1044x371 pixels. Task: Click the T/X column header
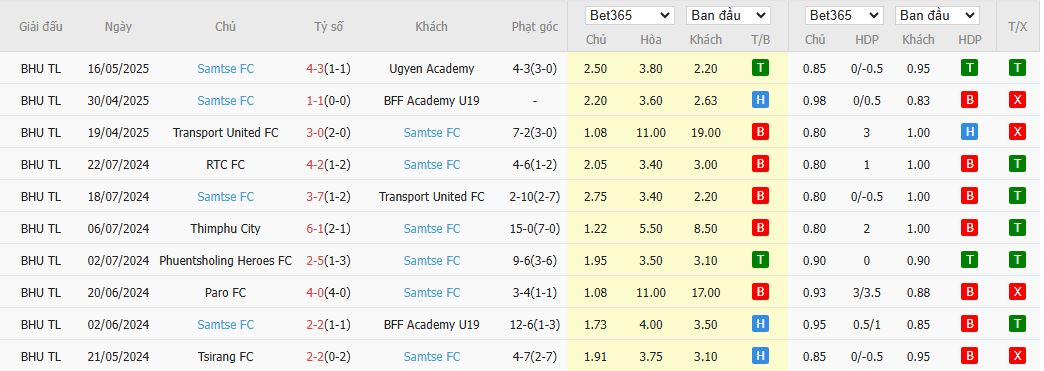pyautogui.click(x=1017, y=27)
